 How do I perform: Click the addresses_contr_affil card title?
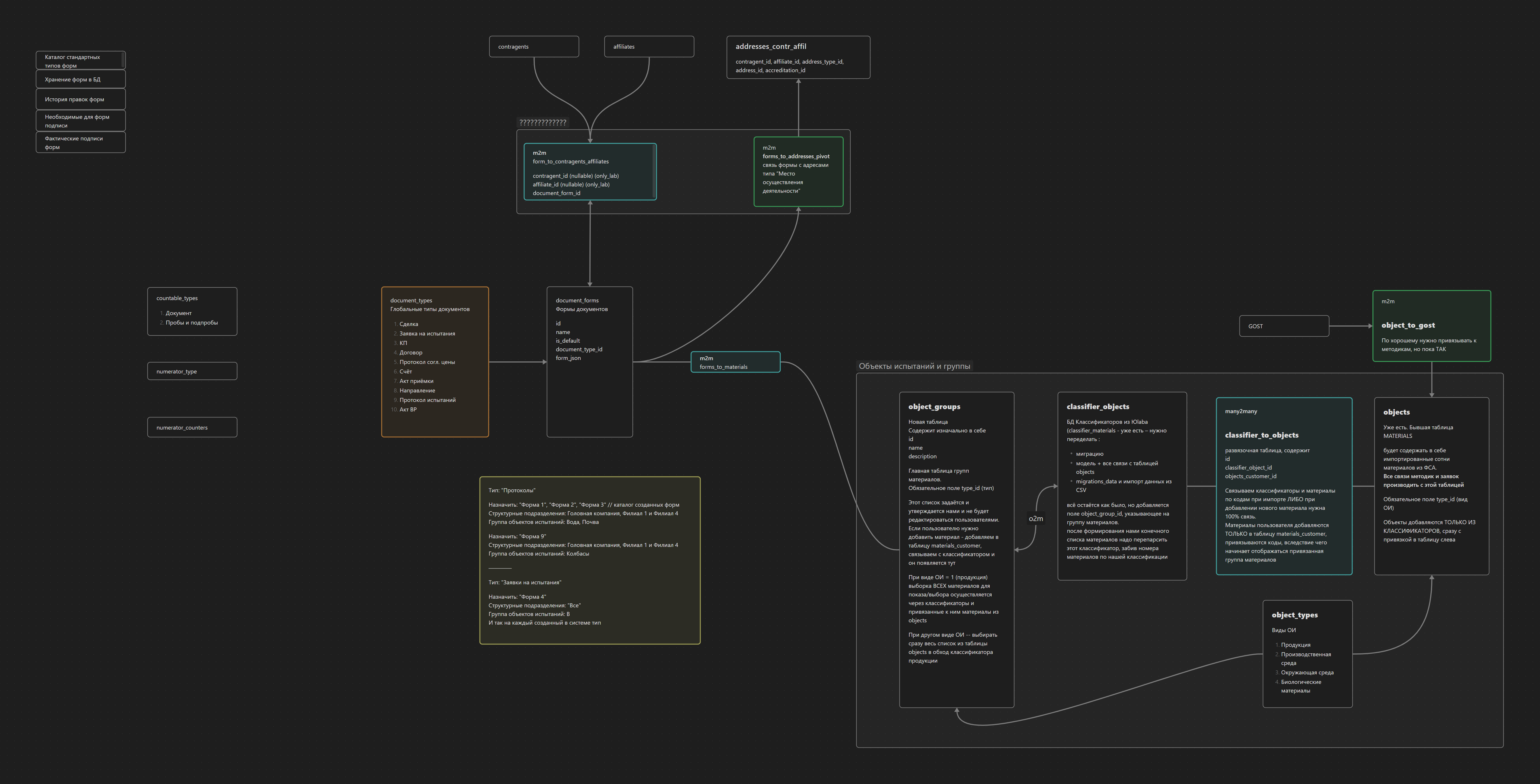point(771,47)
